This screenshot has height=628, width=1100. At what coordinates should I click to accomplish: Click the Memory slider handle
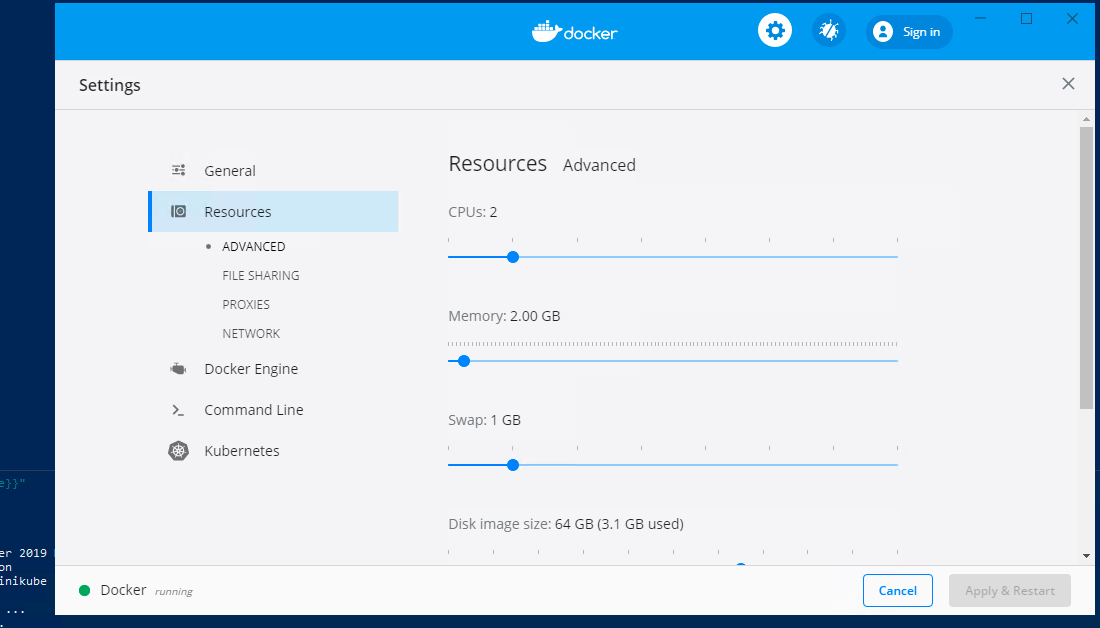(x=464, y=361)
